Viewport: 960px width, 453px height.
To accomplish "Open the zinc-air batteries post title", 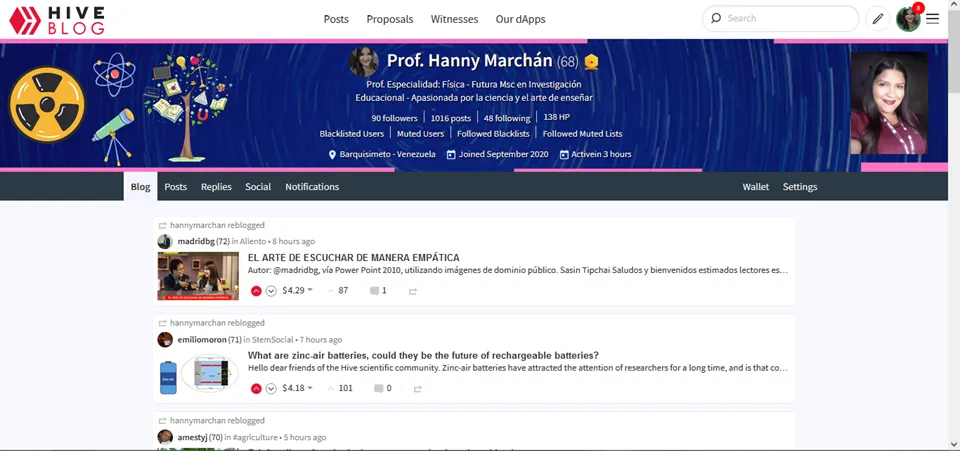I will pos(423,356).
